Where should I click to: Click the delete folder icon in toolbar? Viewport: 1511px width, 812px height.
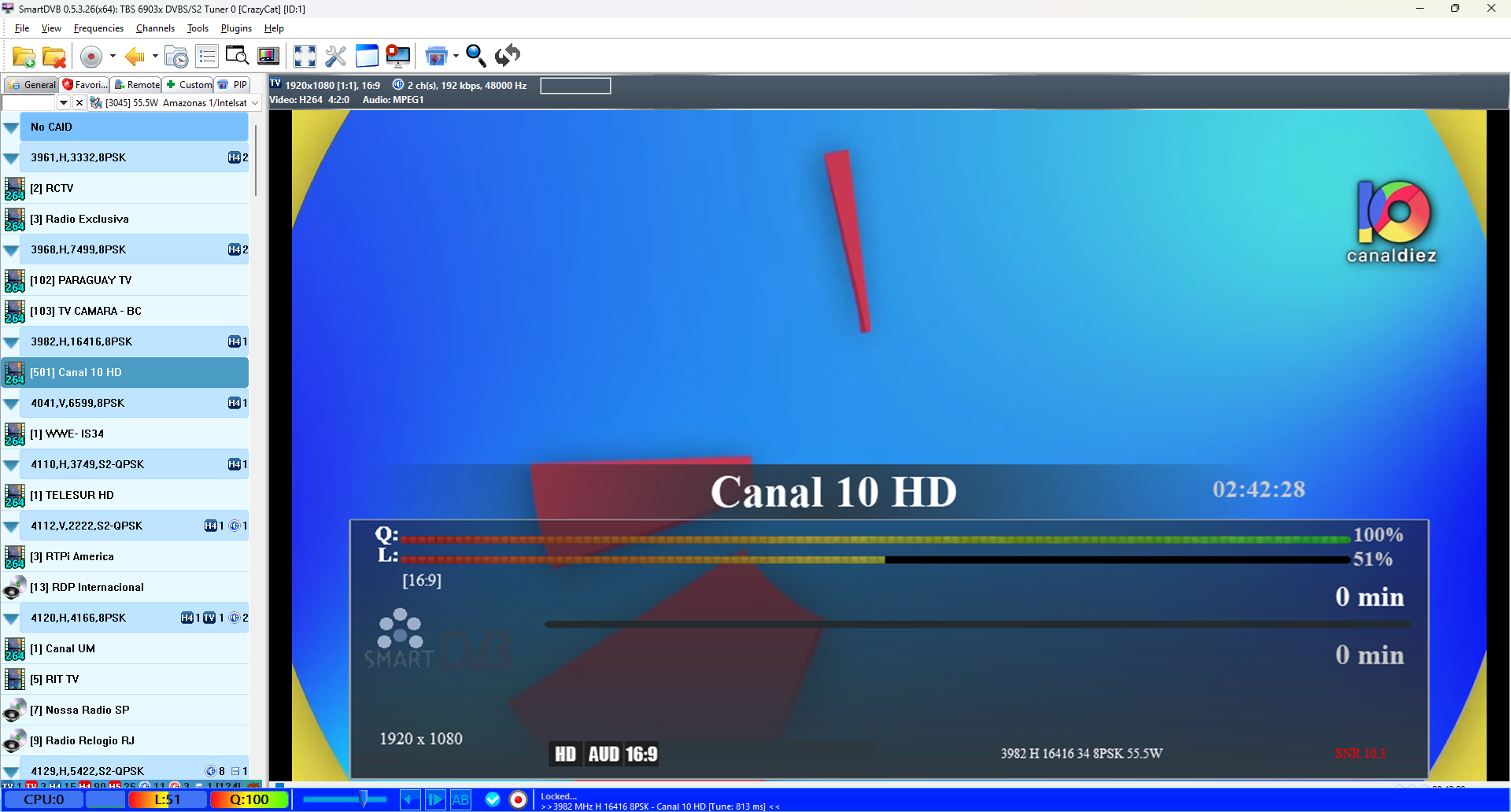coord(54,57)
